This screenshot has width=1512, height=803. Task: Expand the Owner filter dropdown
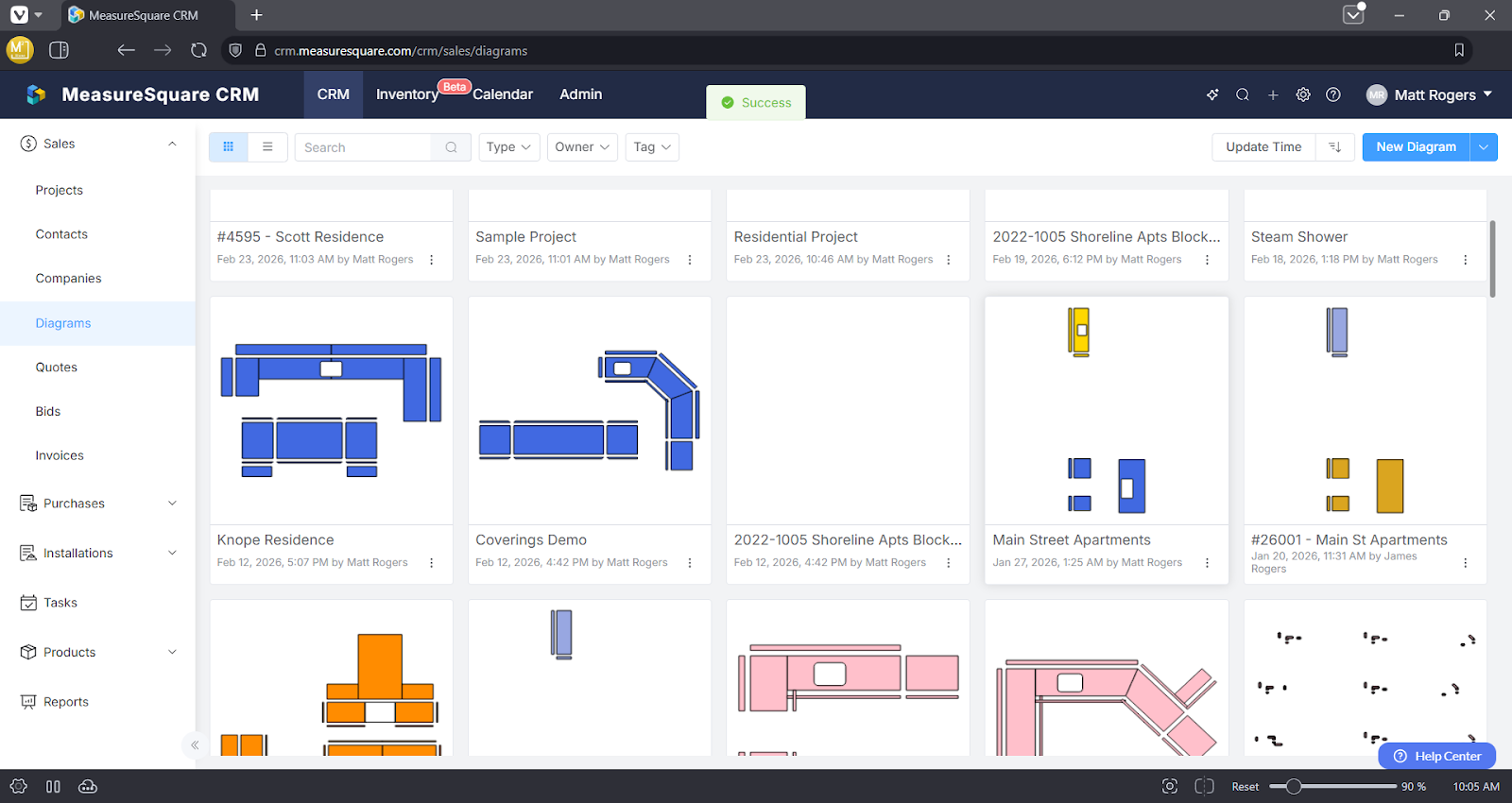[582, 147]
